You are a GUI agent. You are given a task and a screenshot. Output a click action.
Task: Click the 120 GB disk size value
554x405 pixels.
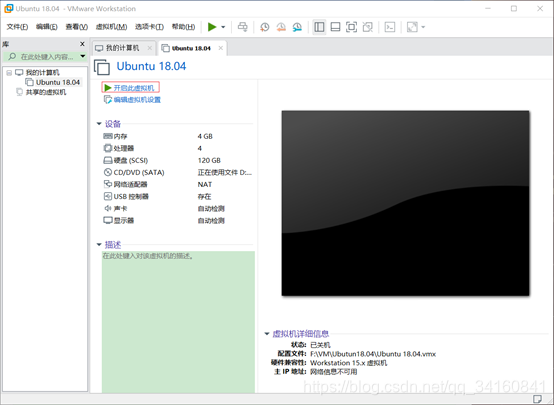pyautogui.click(x=209, y=160)
